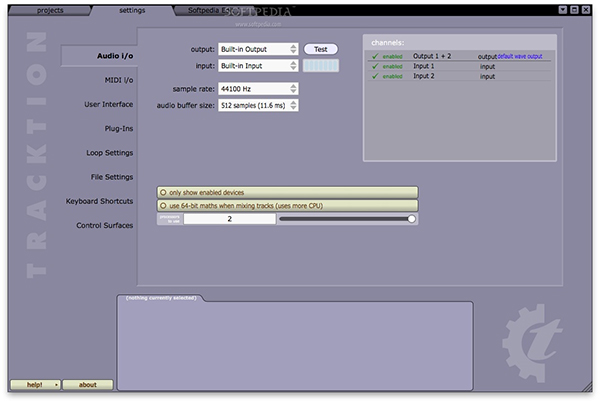600x403 pixels.
Task: Maximize the Tracktion window
Action: pyautogui.click(x=574, y=10)
